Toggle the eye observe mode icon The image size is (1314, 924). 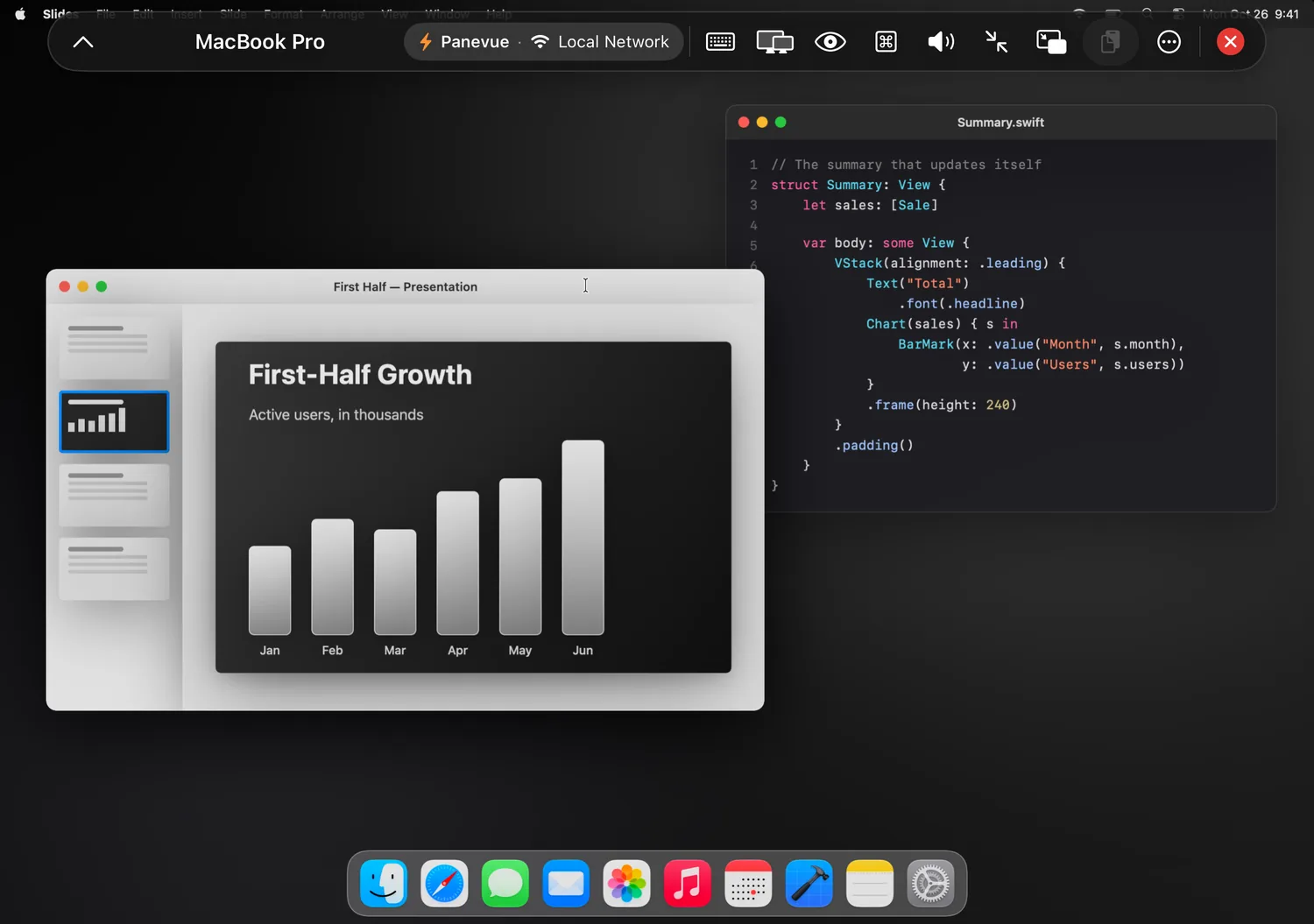[830, 42]
